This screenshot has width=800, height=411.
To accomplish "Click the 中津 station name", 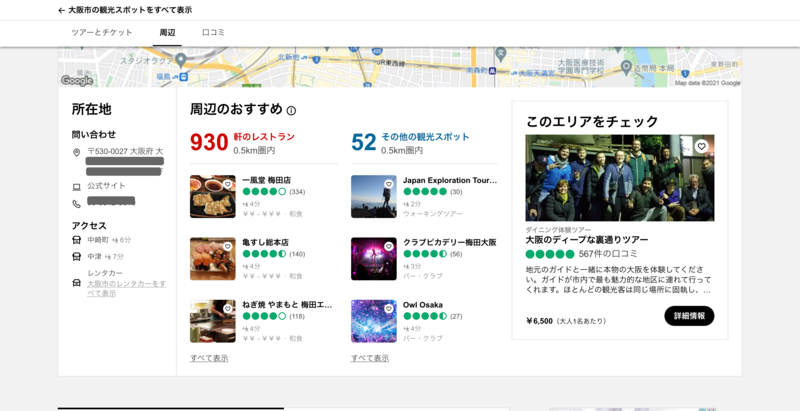I will tap(94, 256).
